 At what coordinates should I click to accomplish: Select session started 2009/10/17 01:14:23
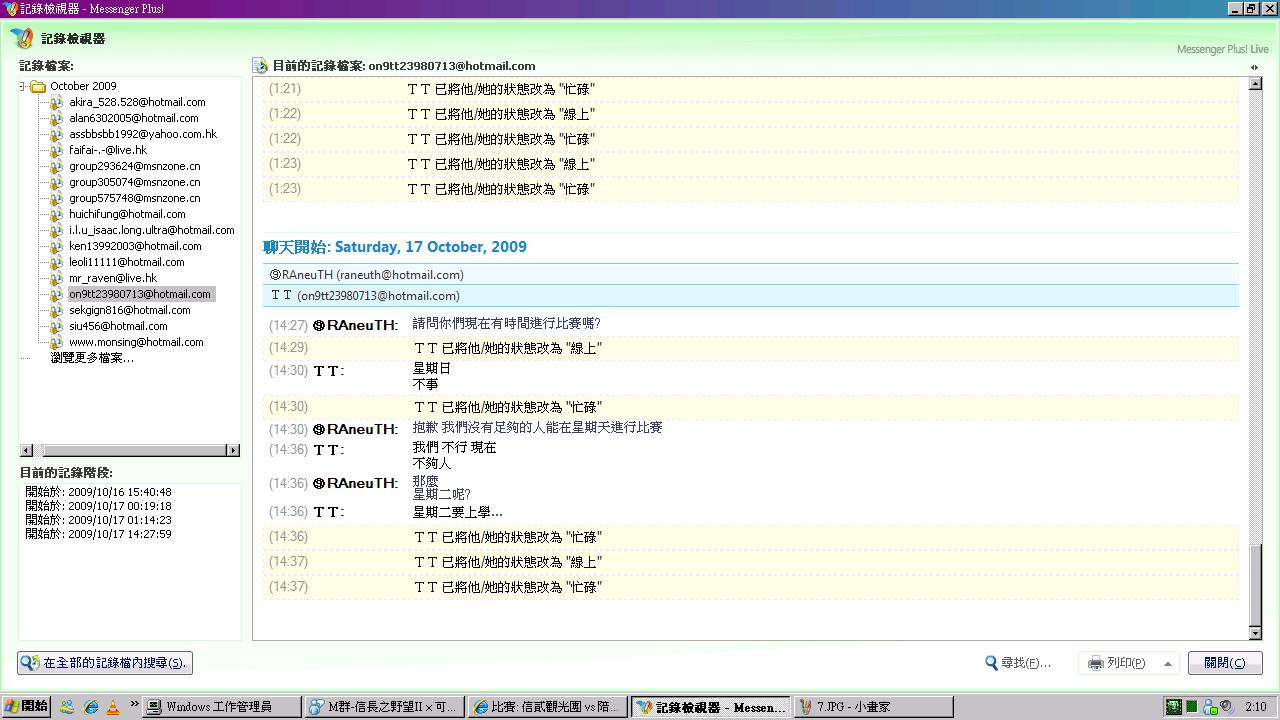pyautogui.click(x=98, y=520)
